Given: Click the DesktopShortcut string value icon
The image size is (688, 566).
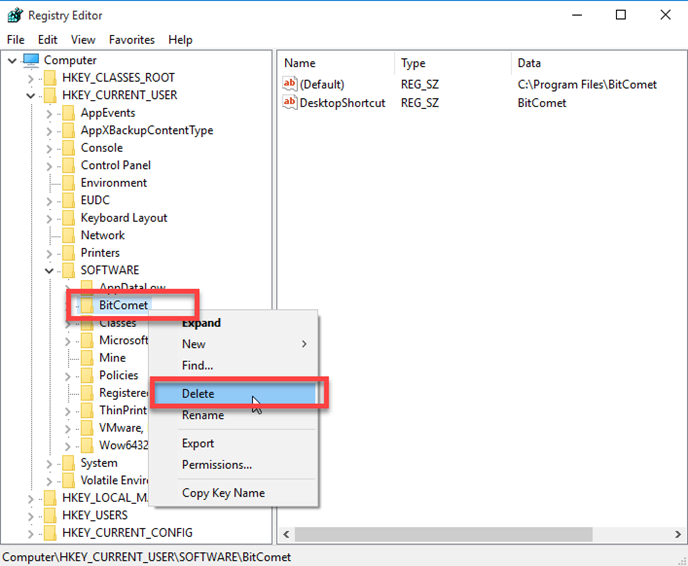Looking at the screenshot, I should (x=290, y=103).
